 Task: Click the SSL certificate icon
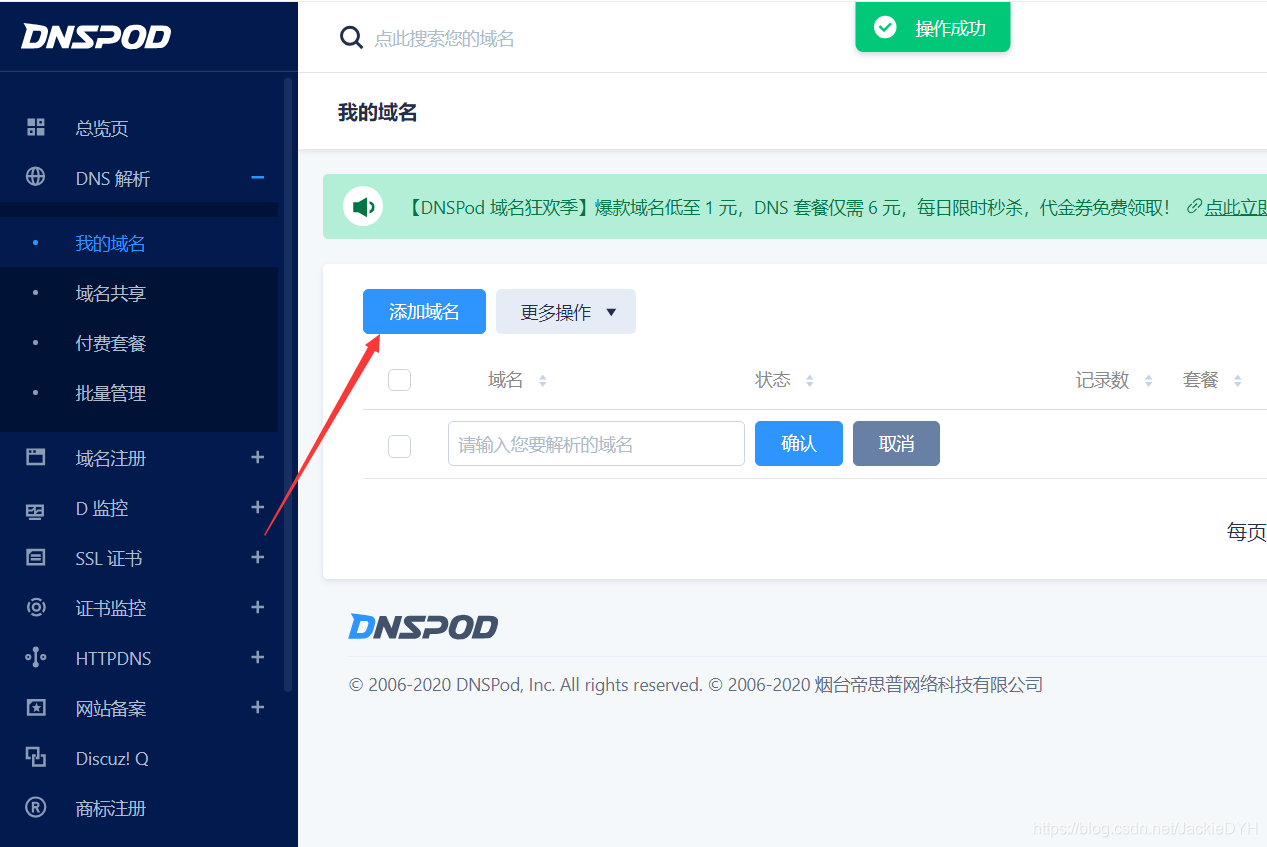tap(36, 557)
